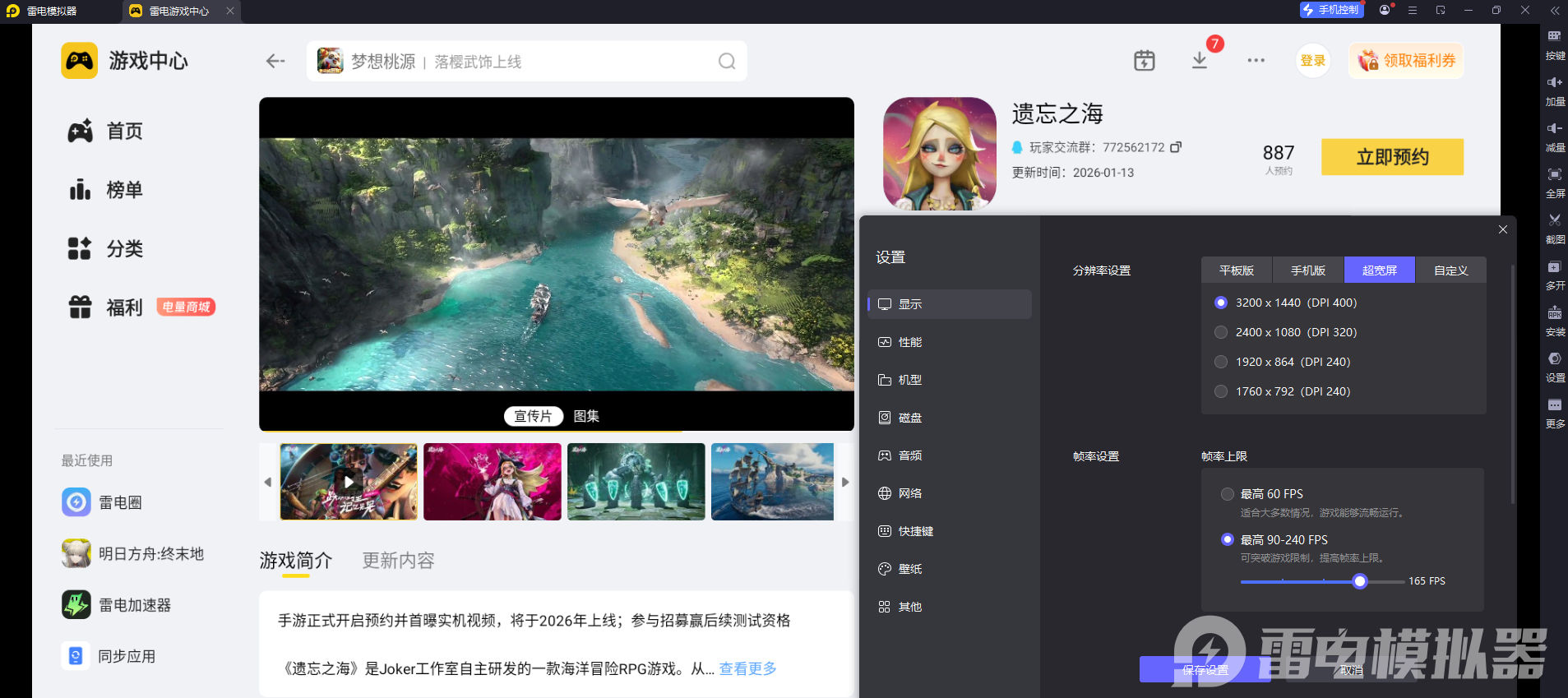Open the multi-instance manager icon
The width and height of the screenshot is (1568, 698).
(x=1554, y=267)
